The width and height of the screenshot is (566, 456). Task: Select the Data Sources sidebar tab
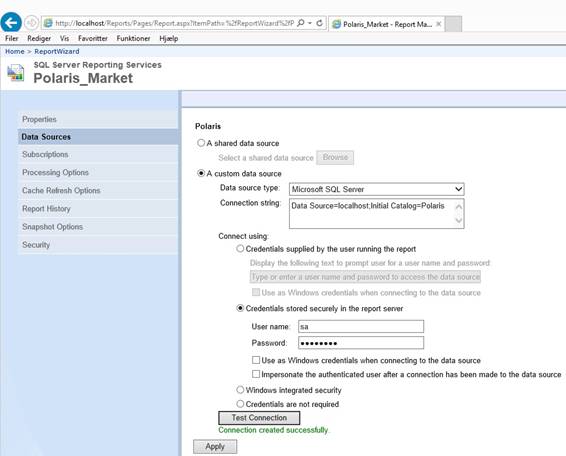(x=98, y=137)
